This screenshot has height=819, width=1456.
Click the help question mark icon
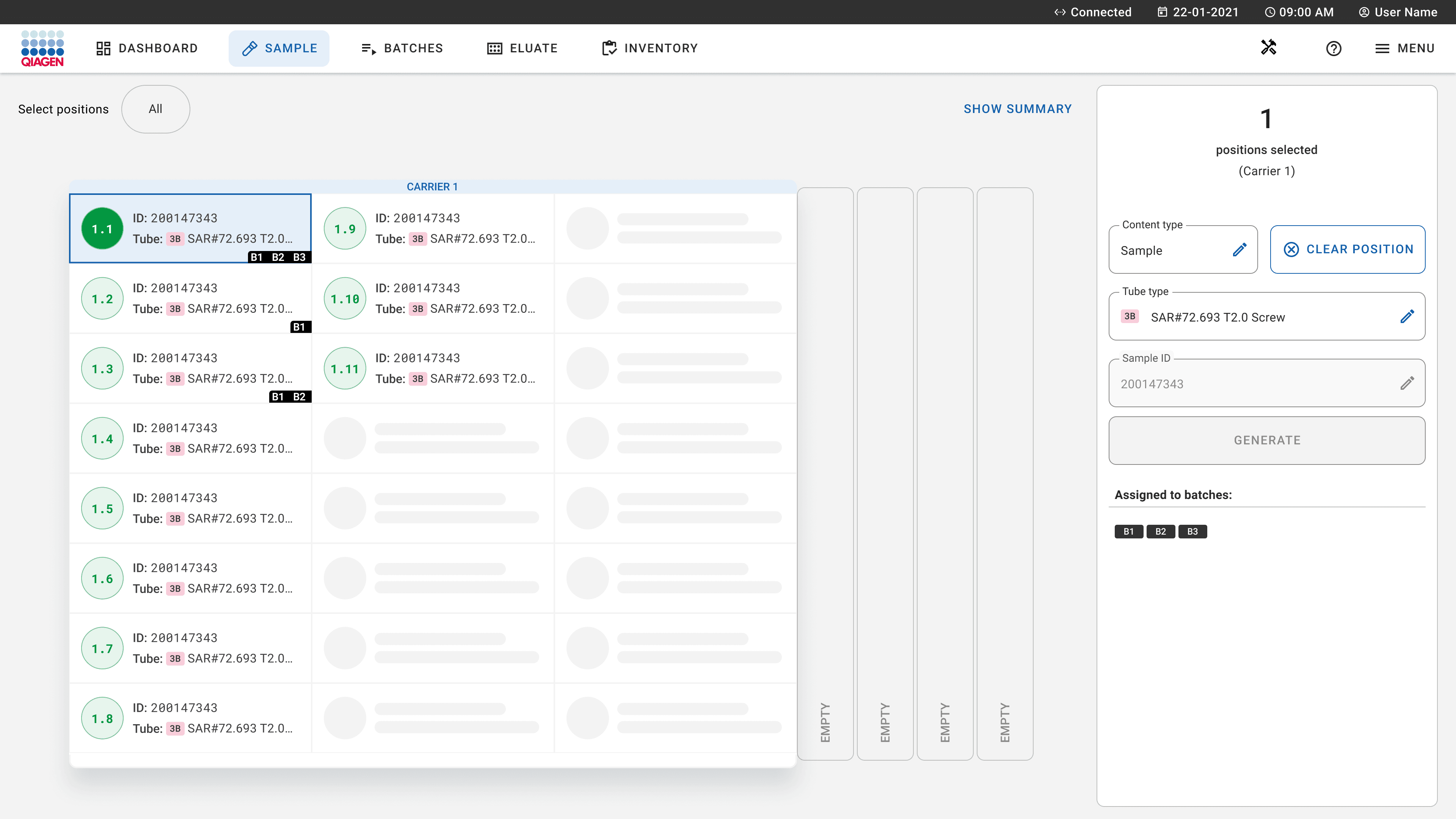pos(1334,49)
